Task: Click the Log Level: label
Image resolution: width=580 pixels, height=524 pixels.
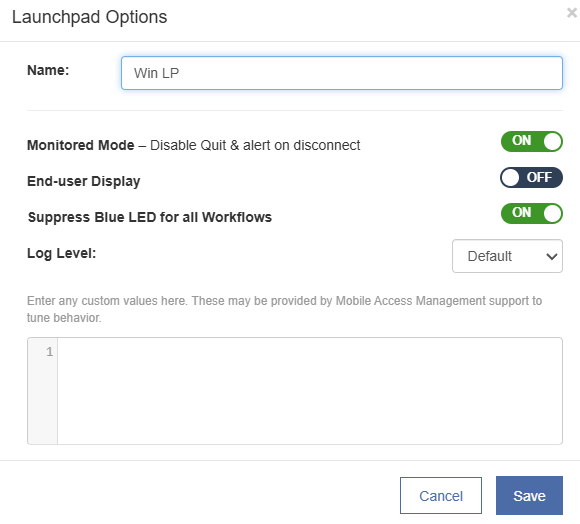Action: tap(61, 253)
